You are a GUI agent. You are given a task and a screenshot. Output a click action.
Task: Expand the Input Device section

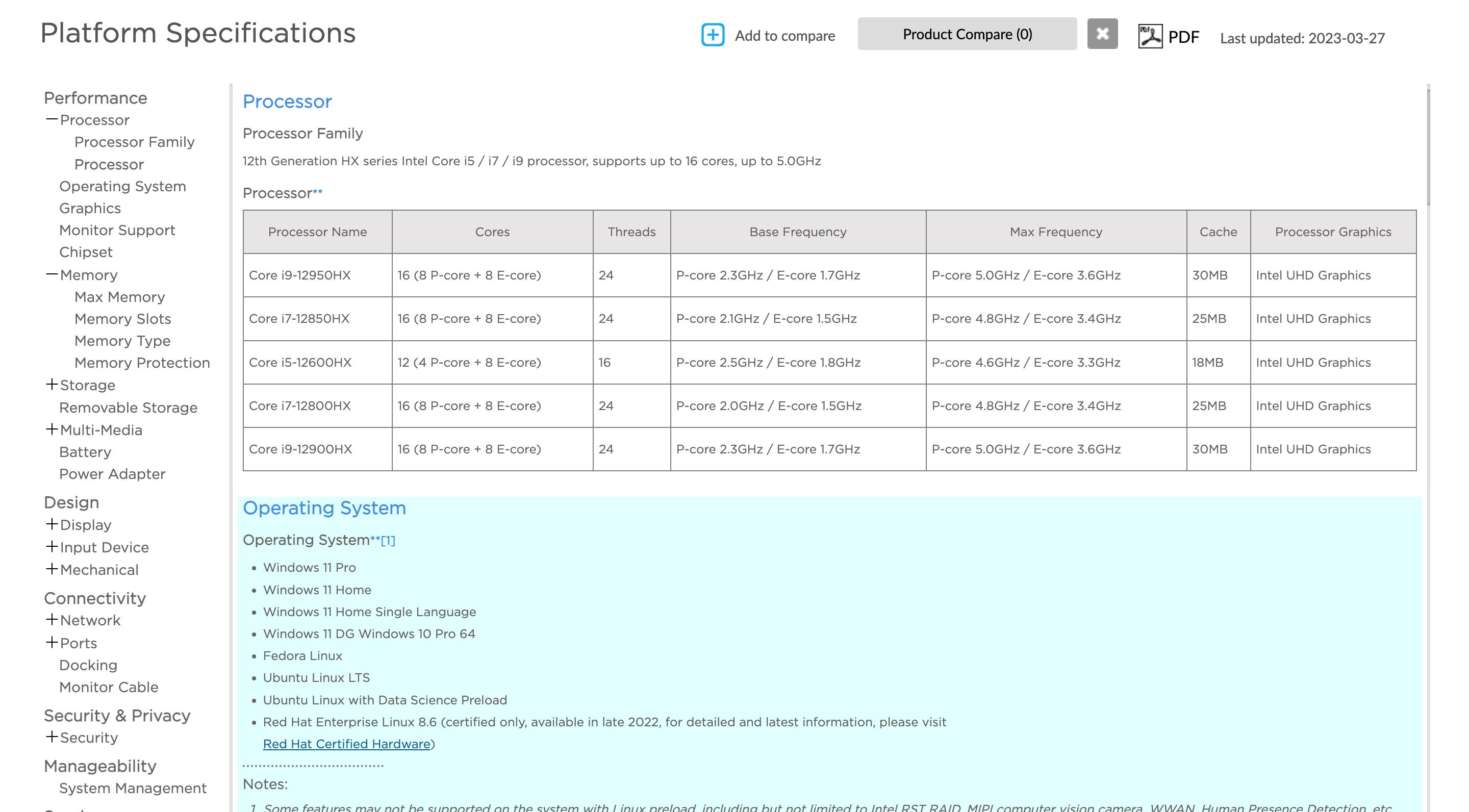tap(52, 547)
